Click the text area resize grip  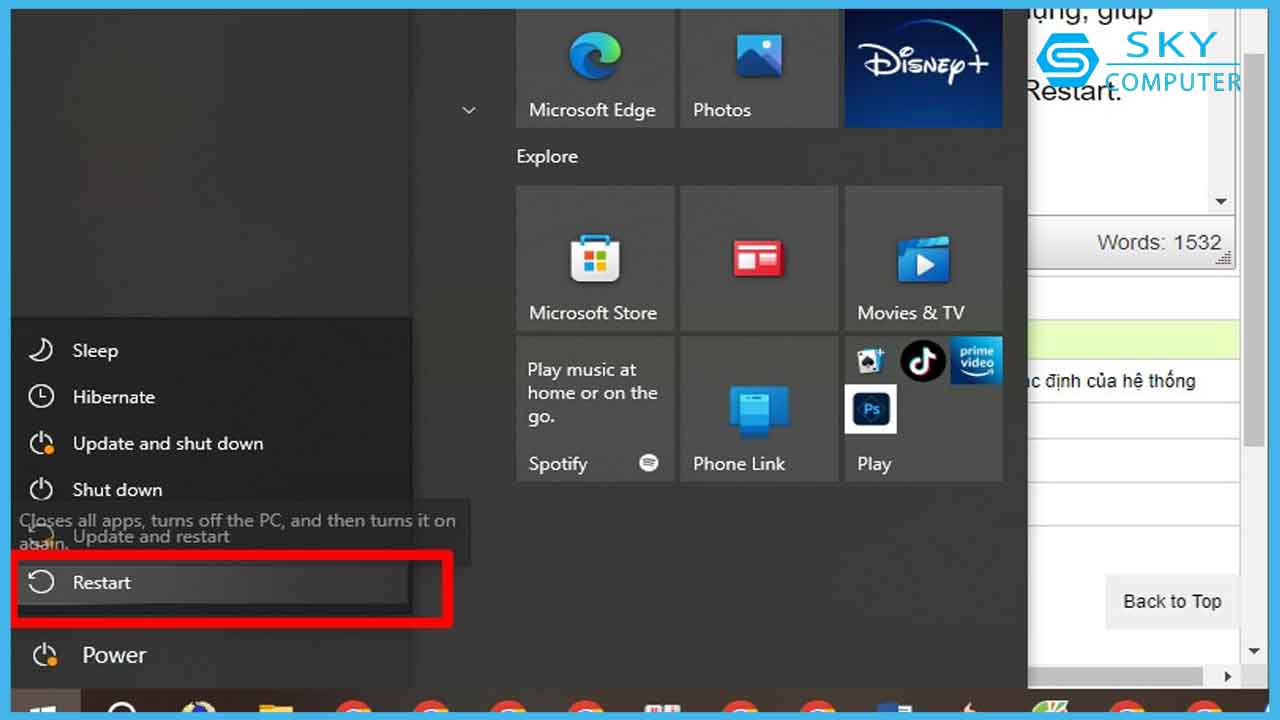point(1224,259)
